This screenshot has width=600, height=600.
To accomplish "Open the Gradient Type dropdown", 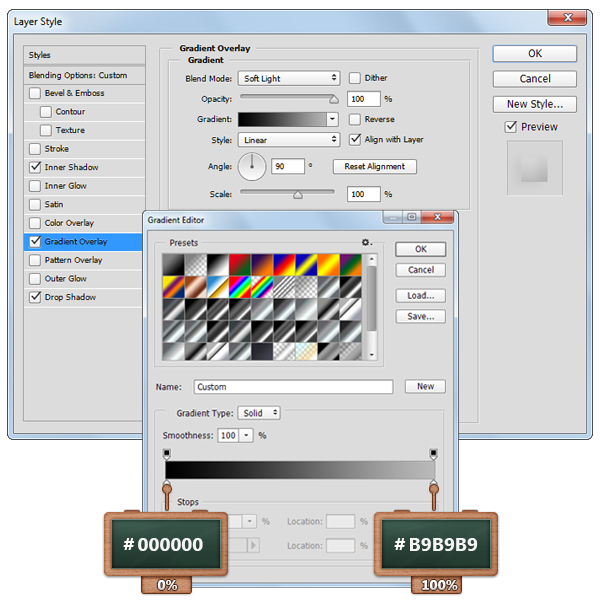I will point(259,413).
